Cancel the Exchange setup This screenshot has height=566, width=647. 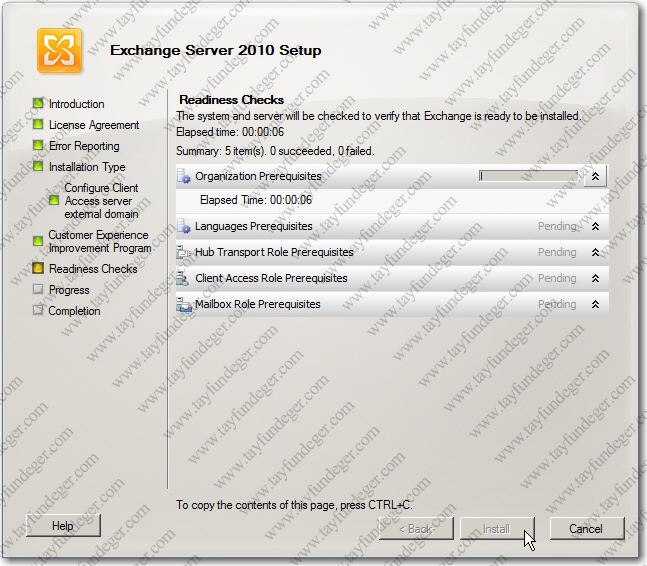pyautogui.click(x=587, y=528)
